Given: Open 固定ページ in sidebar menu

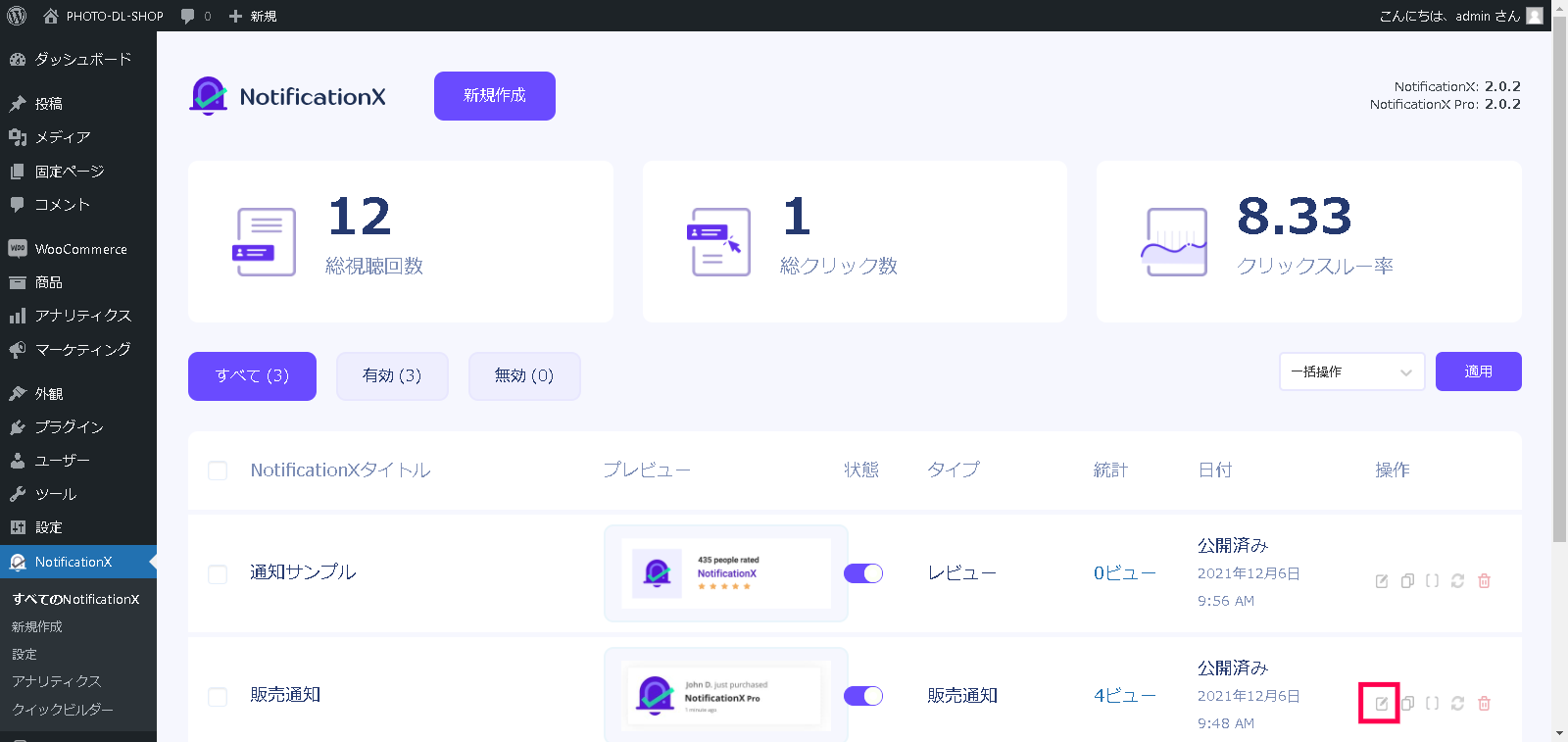Looking at the screenshot, I should [78, 172].
